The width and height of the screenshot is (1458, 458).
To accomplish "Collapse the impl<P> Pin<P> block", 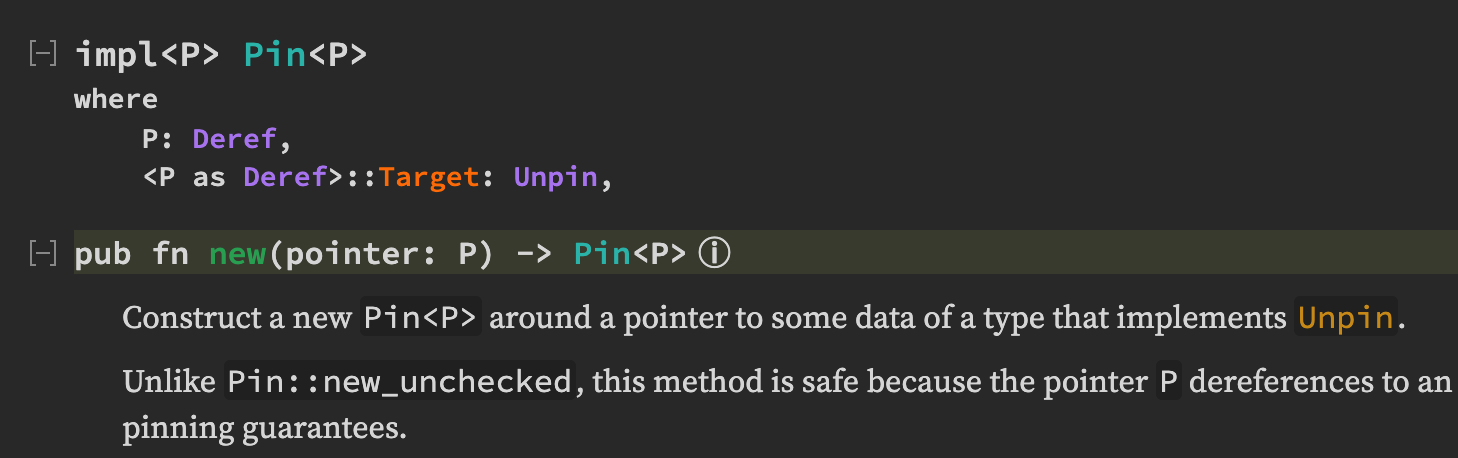I will coord(42,55).
